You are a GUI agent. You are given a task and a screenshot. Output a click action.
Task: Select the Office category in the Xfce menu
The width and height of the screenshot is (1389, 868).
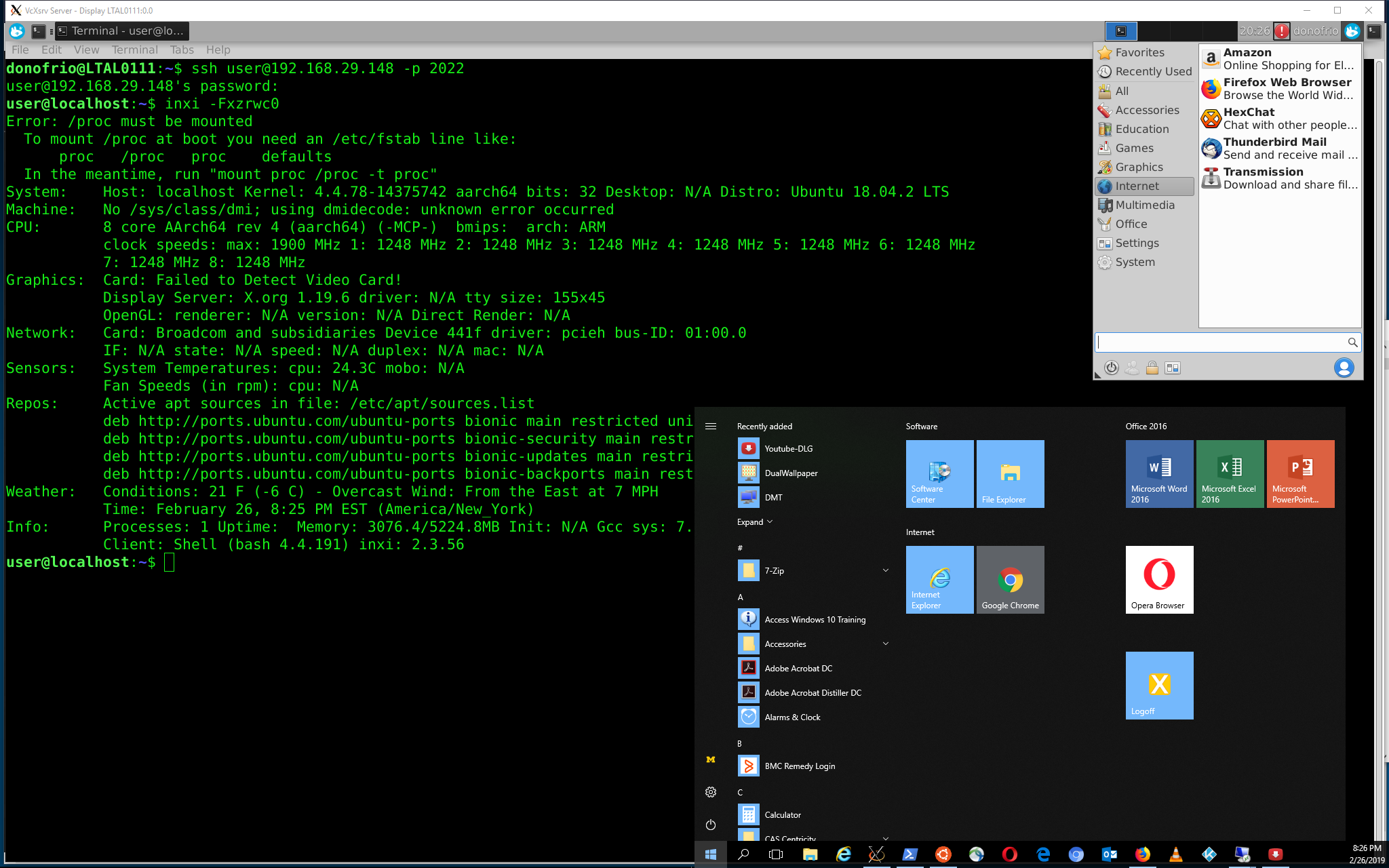(x=1145, y=224)
